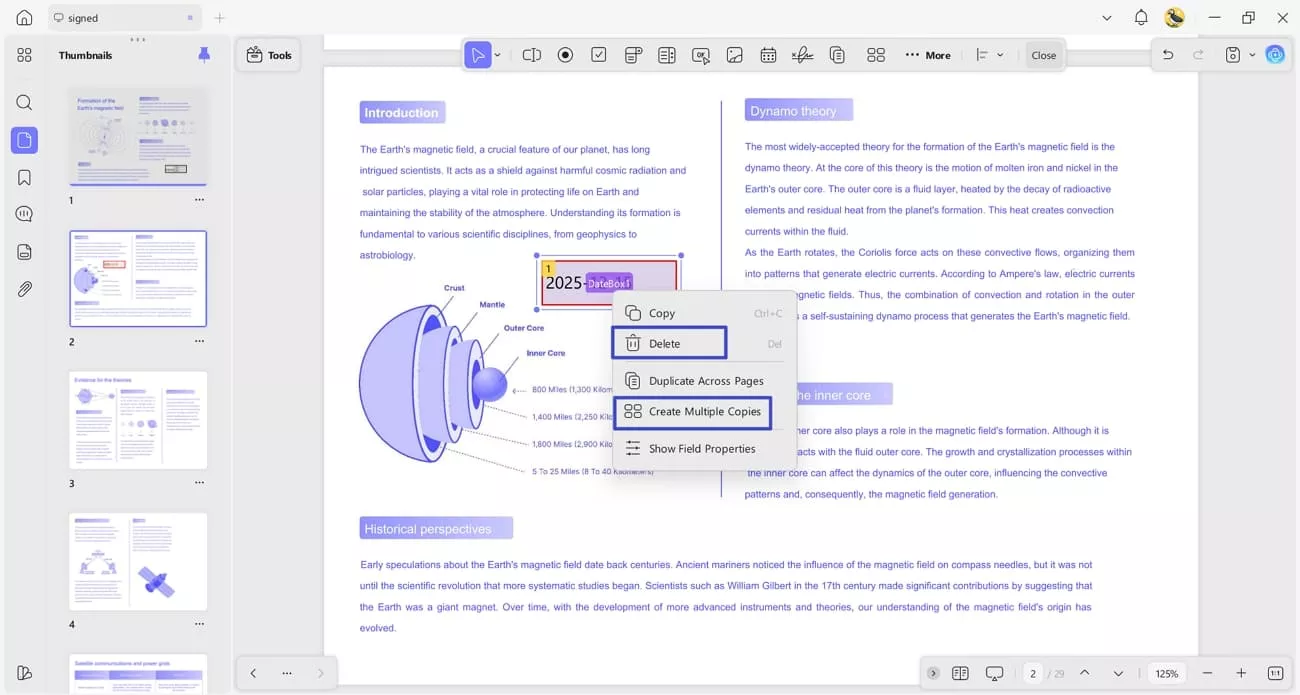The image size is (1300, 695).
Task: Add a checkbox form field
Action: click(x=599, y=55)
